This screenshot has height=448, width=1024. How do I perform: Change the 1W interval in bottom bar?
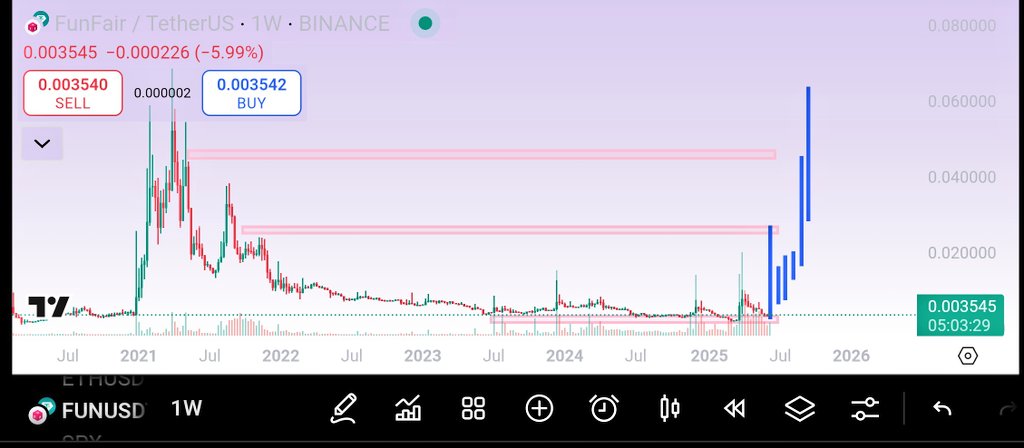(x=187, y=409)
